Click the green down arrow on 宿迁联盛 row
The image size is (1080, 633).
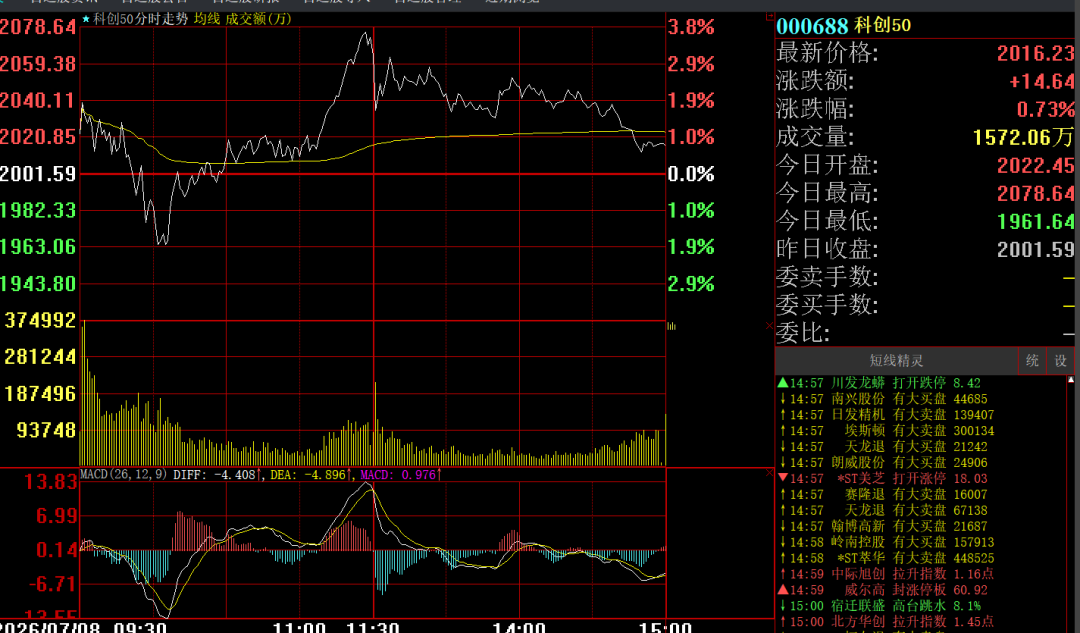[x=782, y=605]
